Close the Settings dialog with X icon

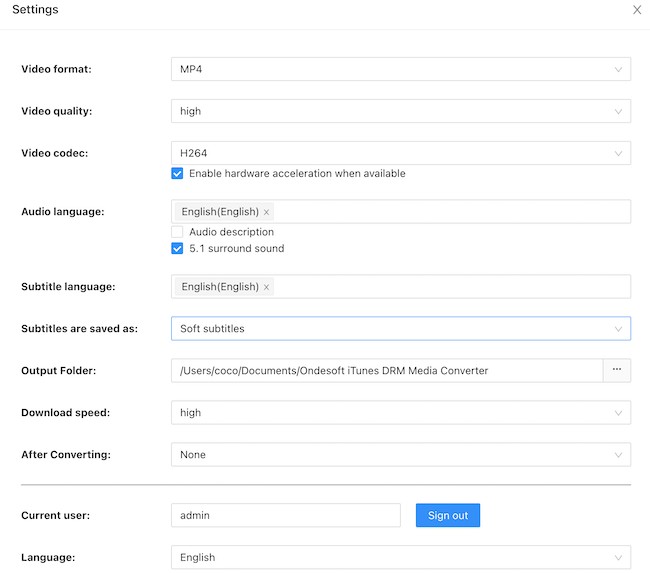click(637, 10)
